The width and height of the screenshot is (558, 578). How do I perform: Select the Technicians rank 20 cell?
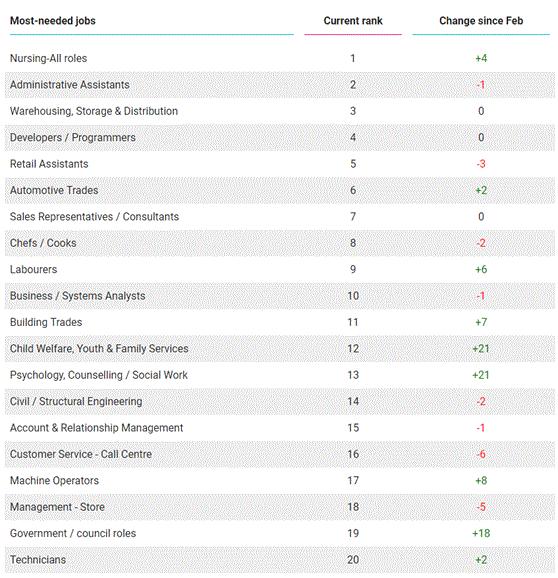pyautogui.click(x=353, y=560)
